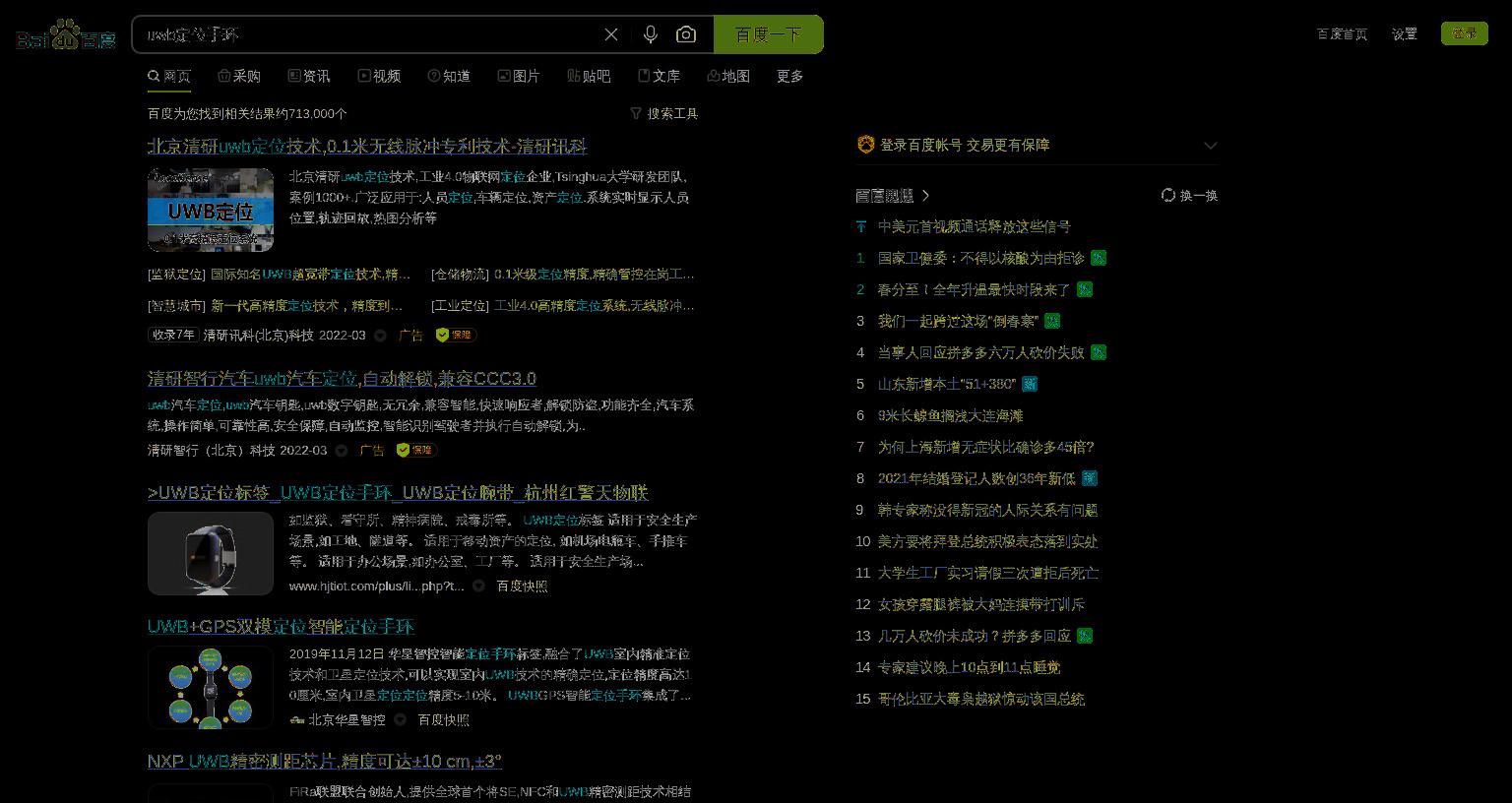This screenshot has width=1512, height=803.
Task: Switch to the 贴吧 tab
Action: [589, 76]
